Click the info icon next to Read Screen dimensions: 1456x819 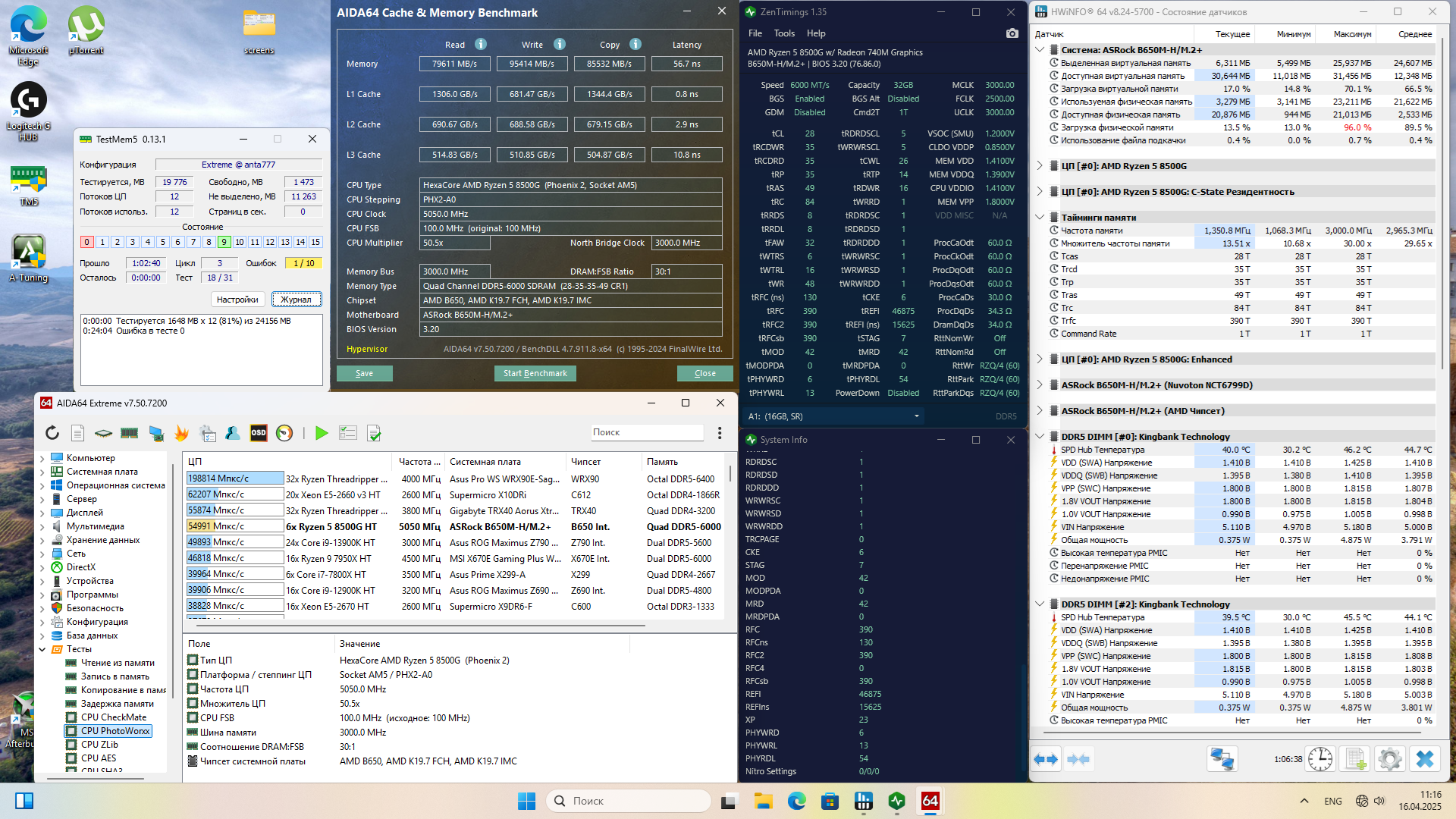point(481,45)
